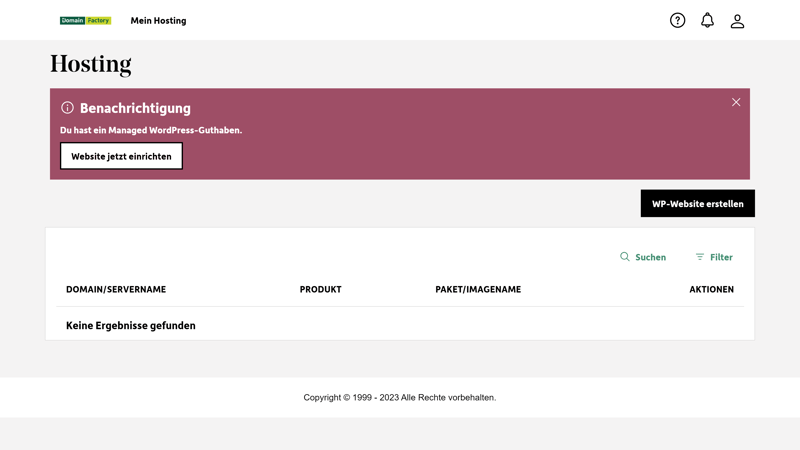This screenshot has width=800, height=450.
Task: Click the Keine Ergebnisse gefunden row
Action: (131, 325)
